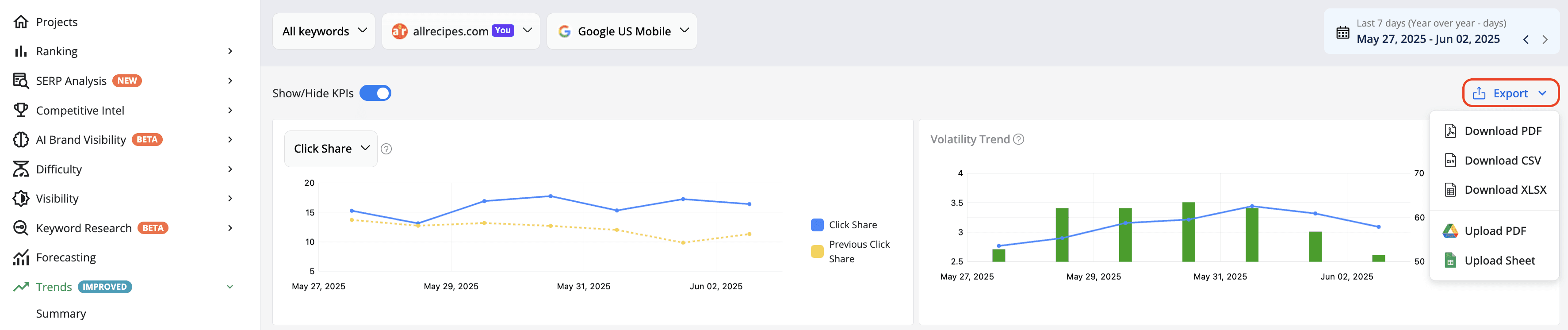
Task: Click the Forecasting chart icon
Action: 21,257
